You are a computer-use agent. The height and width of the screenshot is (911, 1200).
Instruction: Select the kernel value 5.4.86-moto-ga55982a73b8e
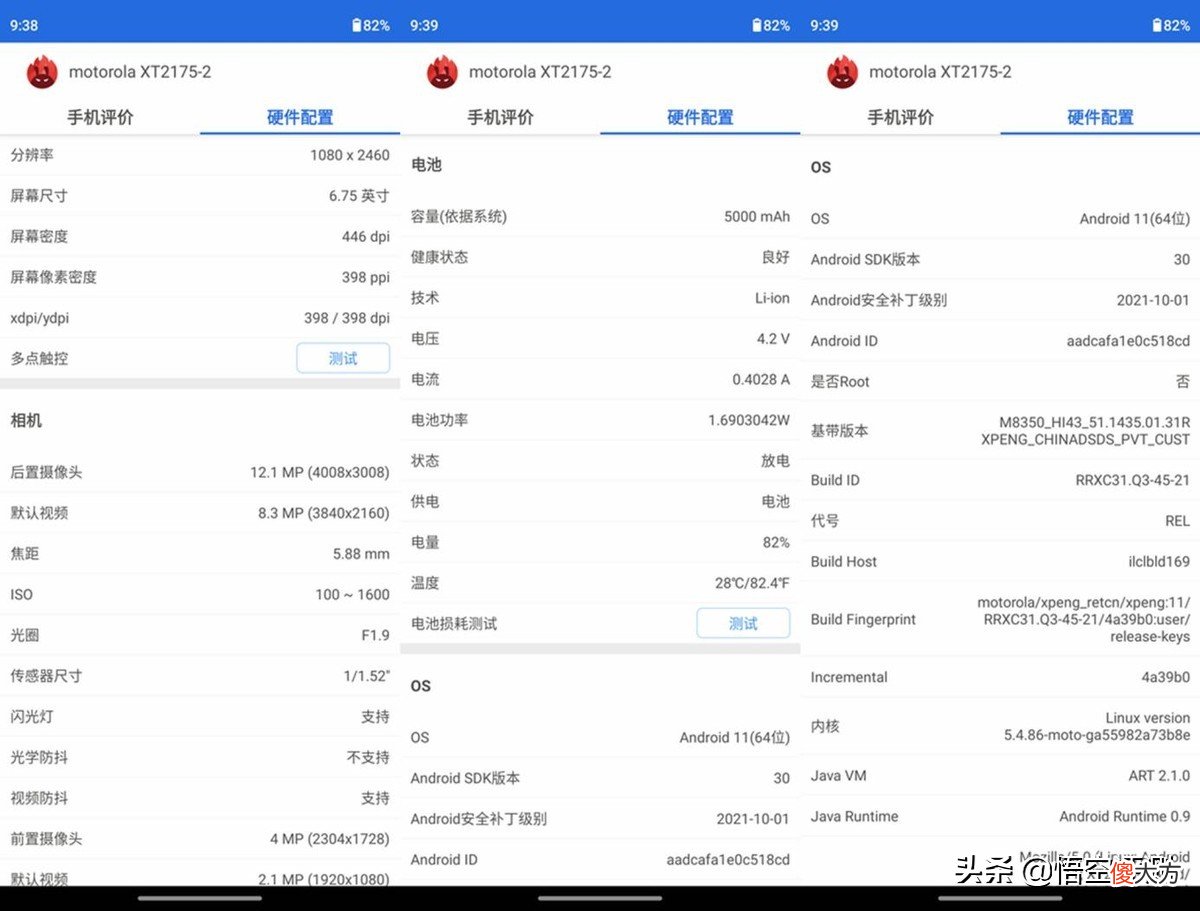[x=1097, y=735]
